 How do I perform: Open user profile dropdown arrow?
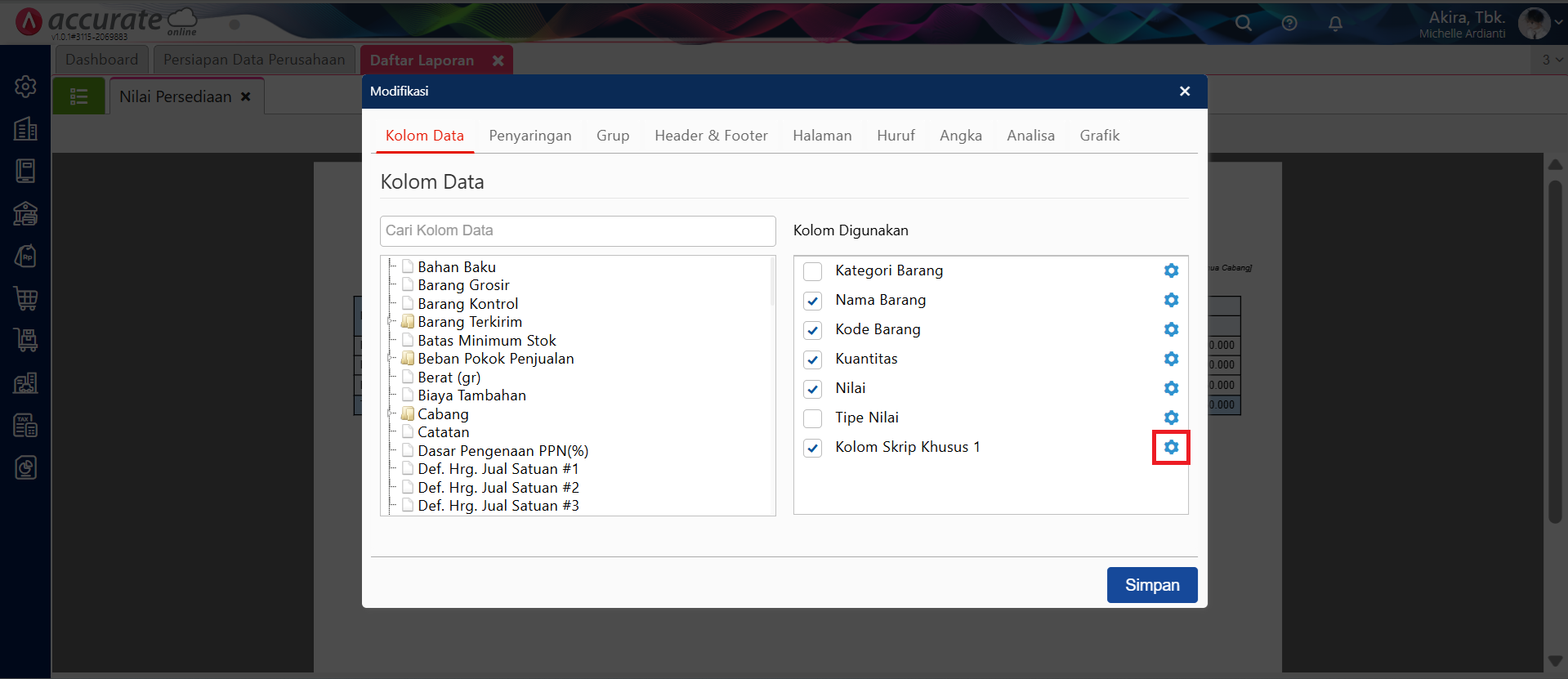click(1558, 23)
